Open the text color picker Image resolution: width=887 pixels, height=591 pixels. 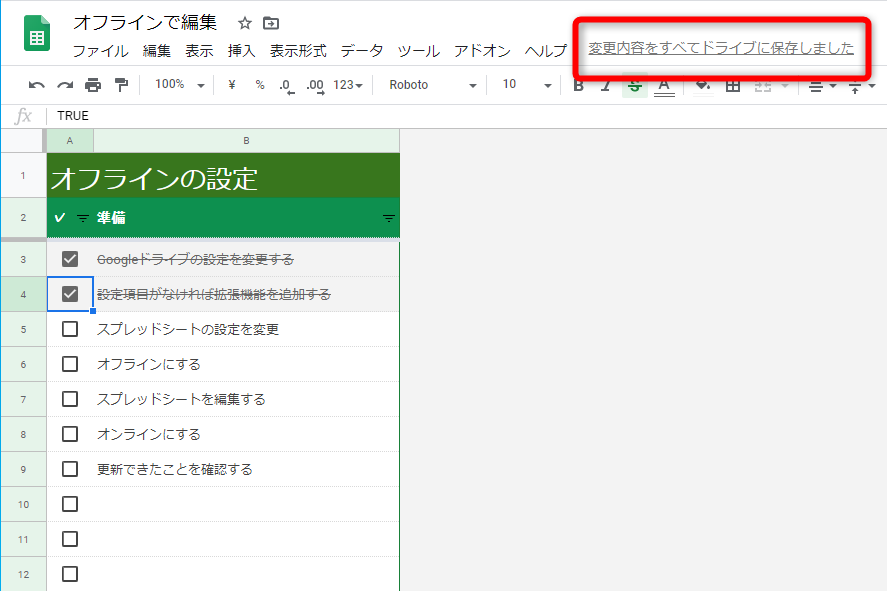tap(662, 86)
